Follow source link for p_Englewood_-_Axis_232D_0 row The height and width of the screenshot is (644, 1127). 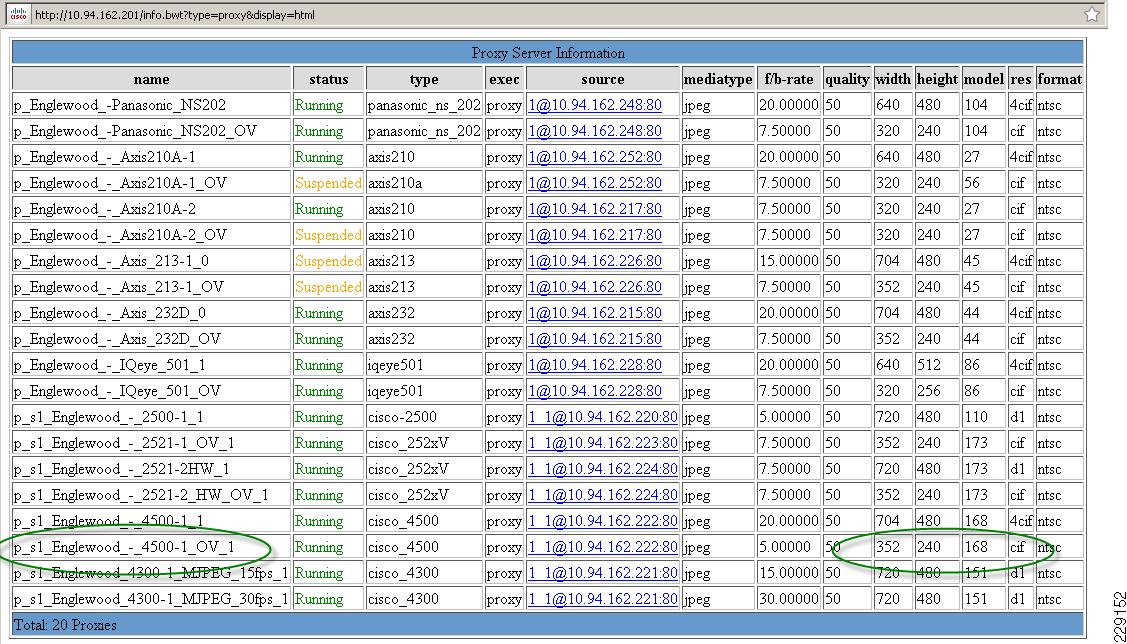595,313
